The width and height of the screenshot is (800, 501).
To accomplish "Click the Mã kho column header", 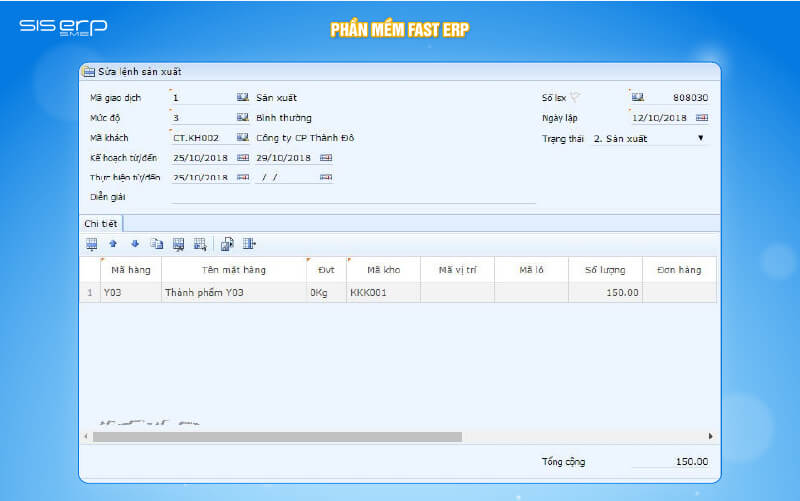I will [x=384, y=270].
